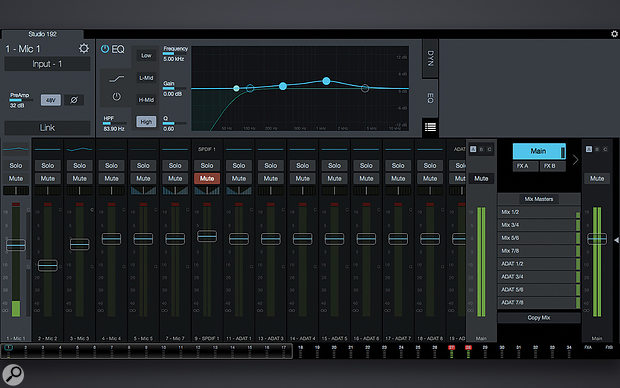The width and height of the screenshot is (620, 388).
Task: Click the Link button
Action: (x=47, y=128)
